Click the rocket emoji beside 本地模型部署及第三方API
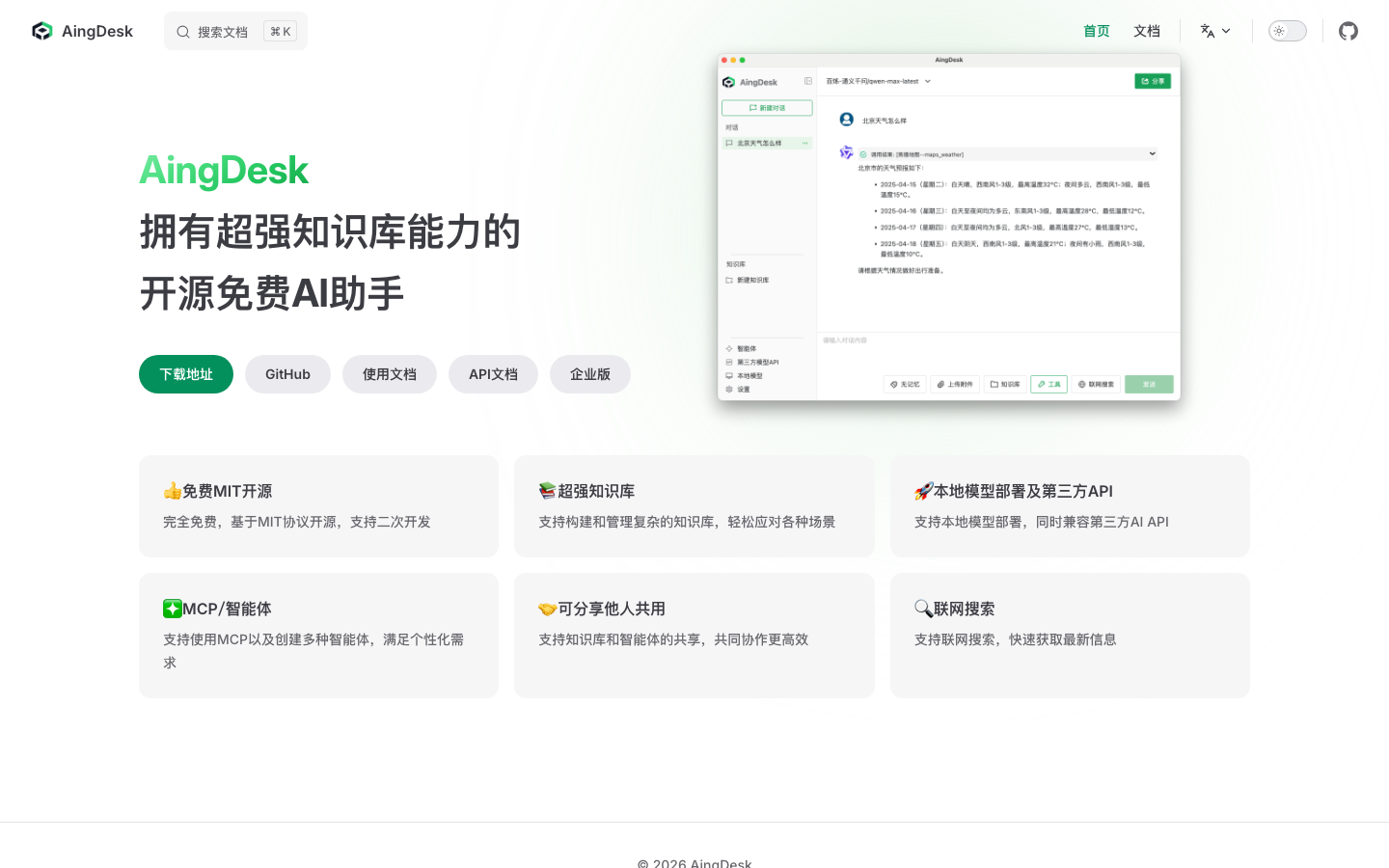Image resolution: width=1389 pixels, height=868 pixels. pos(924,491)
